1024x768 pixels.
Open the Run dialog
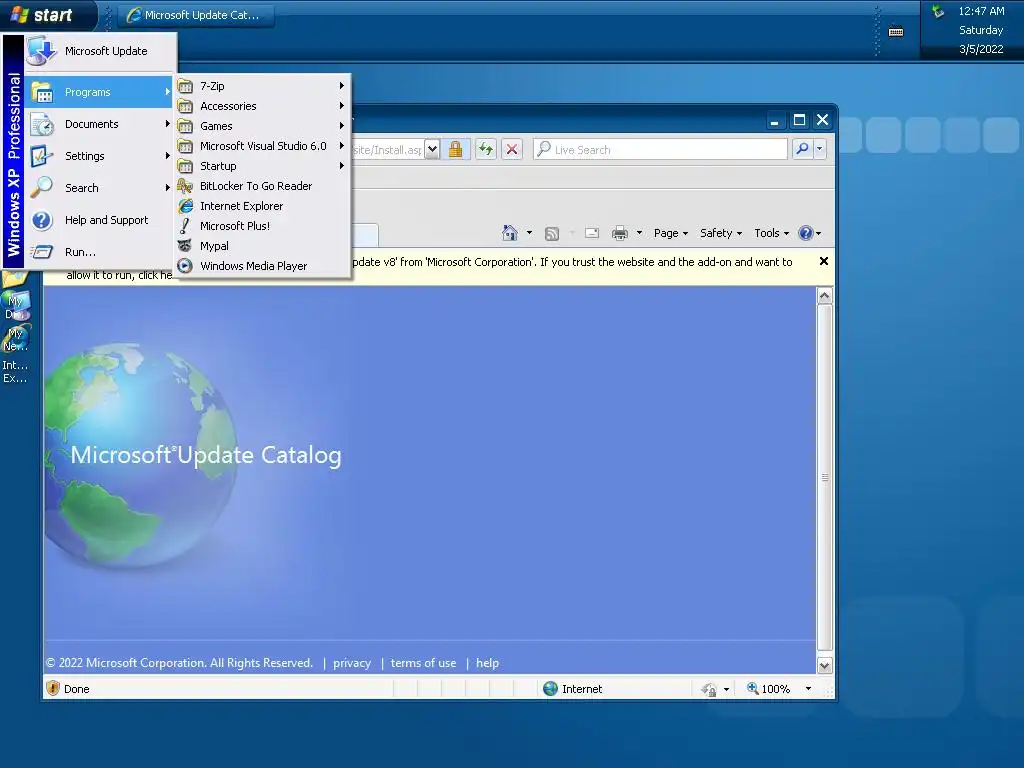click(101, 252)
